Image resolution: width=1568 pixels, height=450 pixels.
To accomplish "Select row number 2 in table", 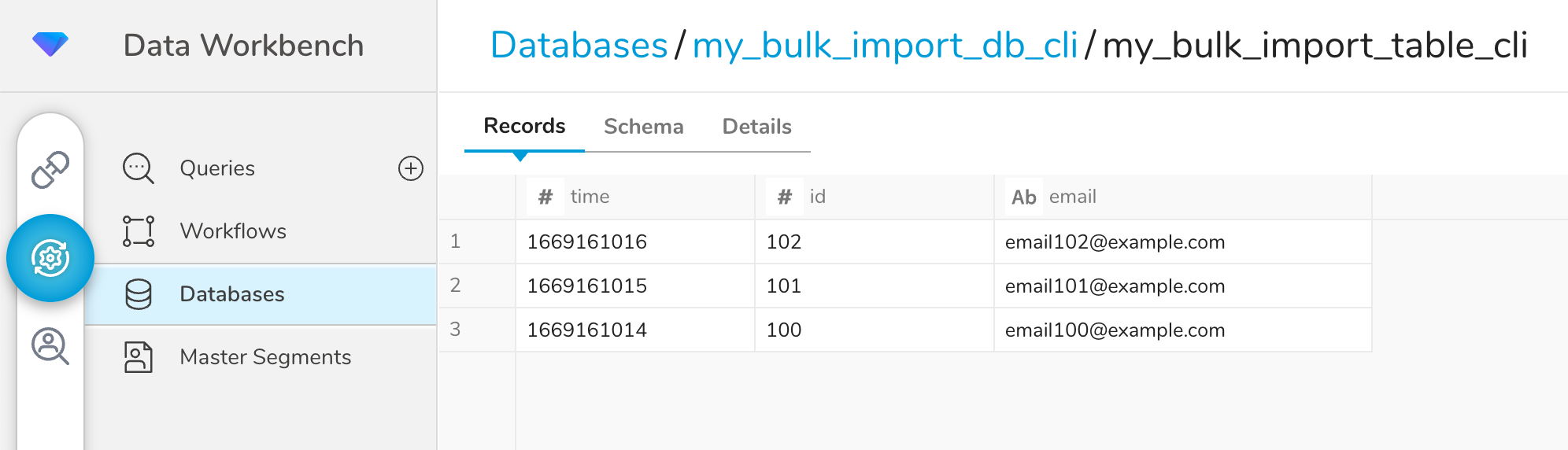I will point(456,286).
